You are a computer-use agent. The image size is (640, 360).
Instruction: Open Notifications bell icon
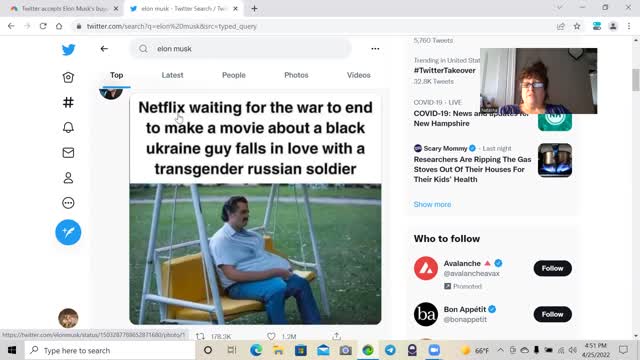pos(68,127)
